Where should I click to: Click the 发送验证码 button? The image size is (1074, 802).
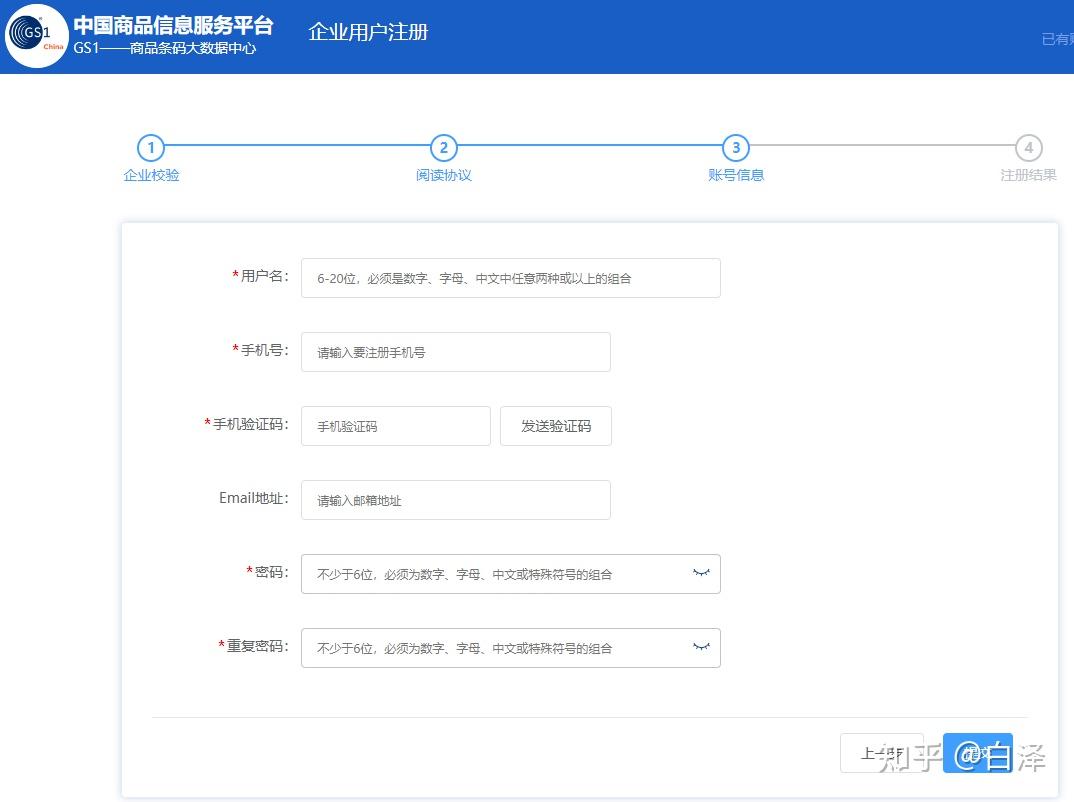tap(555, 425)
